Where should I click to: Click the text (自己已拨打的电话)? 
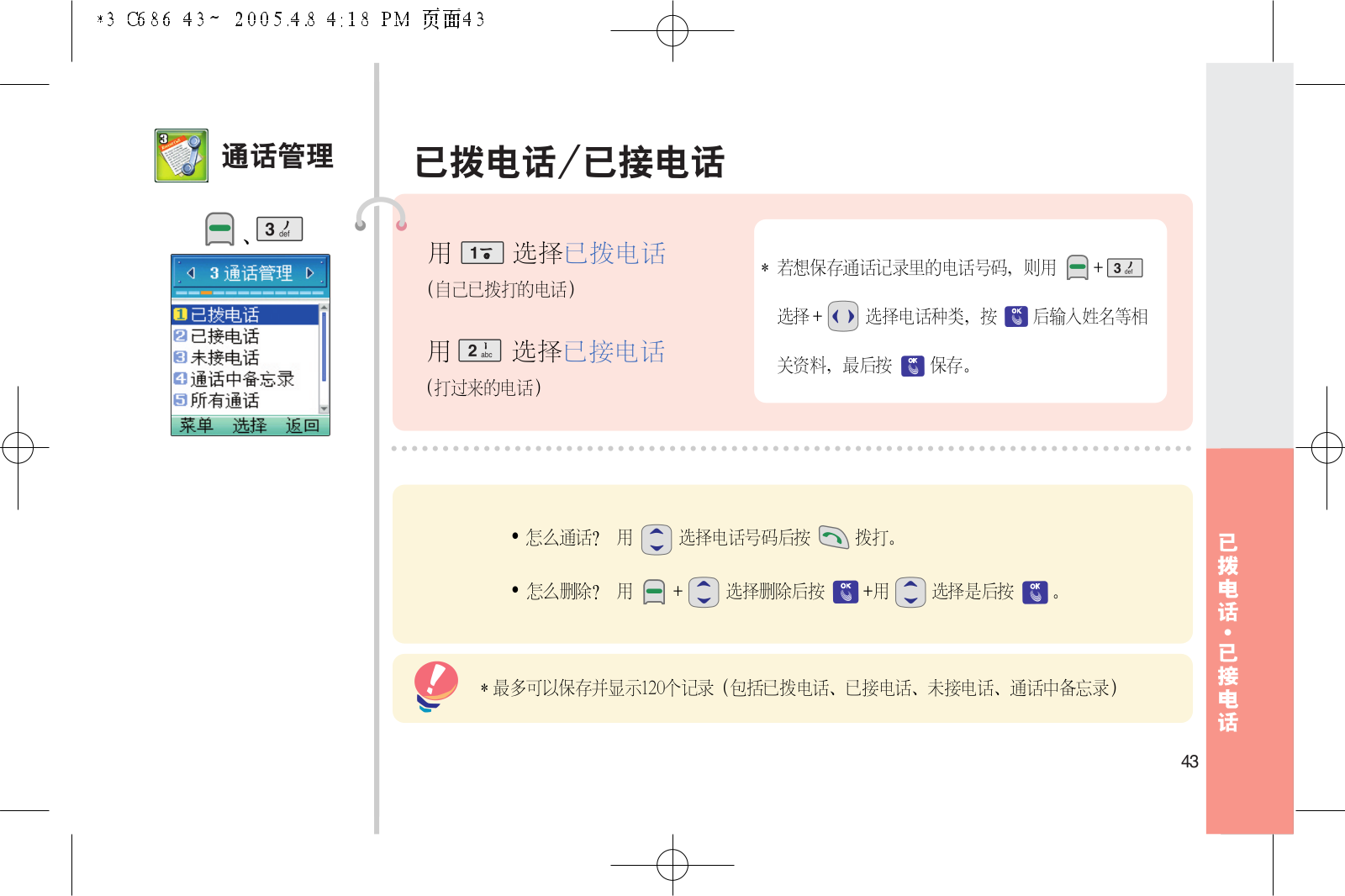(x=501, y=289)
